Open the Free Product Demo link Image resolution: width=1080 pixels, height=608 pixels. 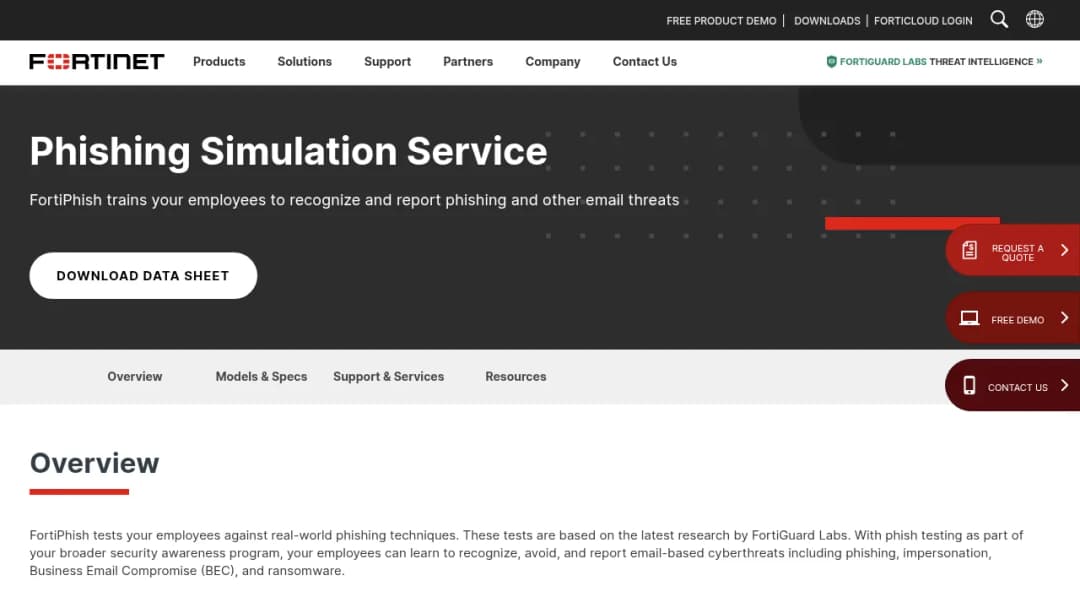pyautogui.click(x=721, y=21)
